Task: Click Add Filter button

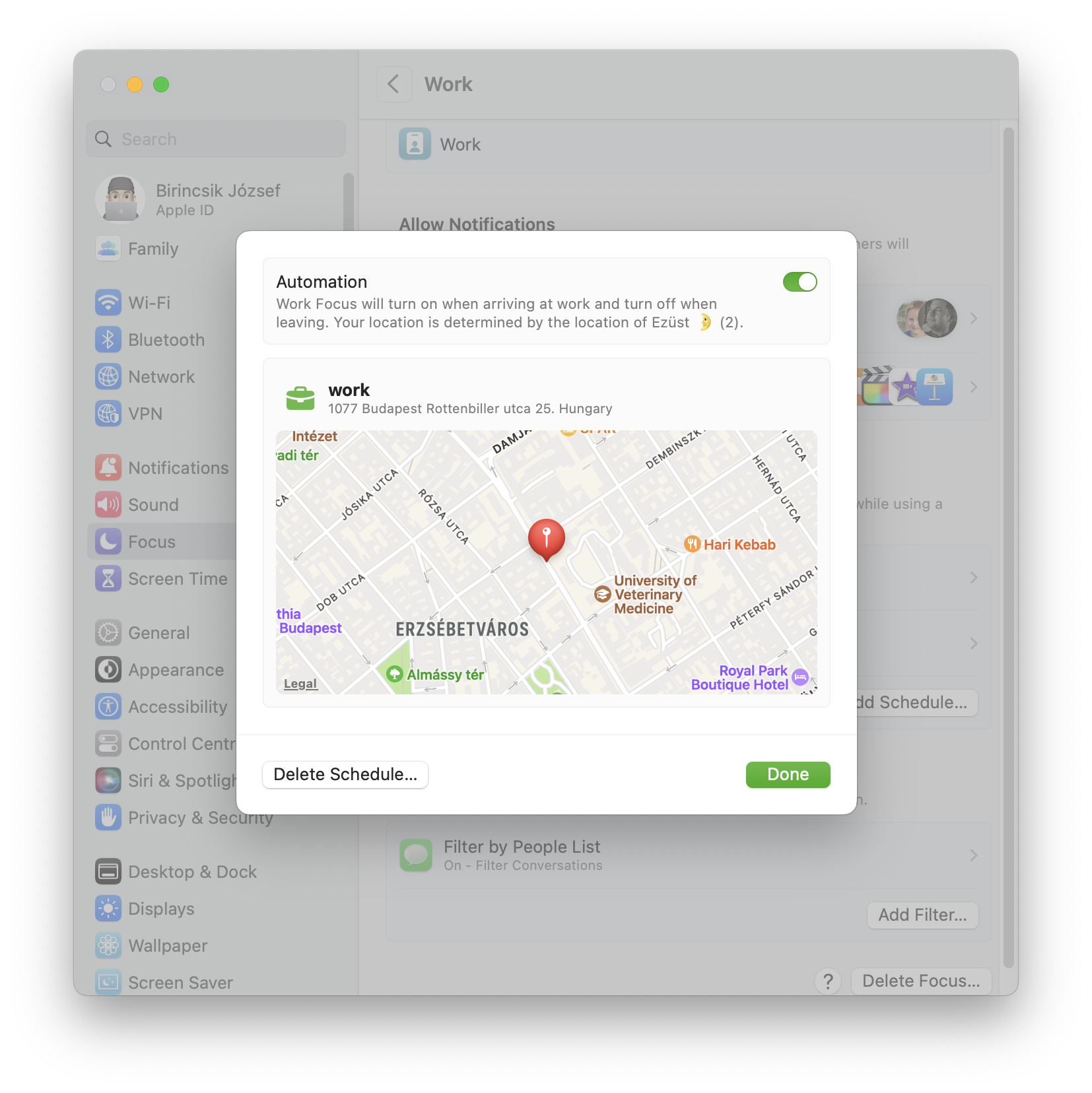Action: [x=922, y=915]
